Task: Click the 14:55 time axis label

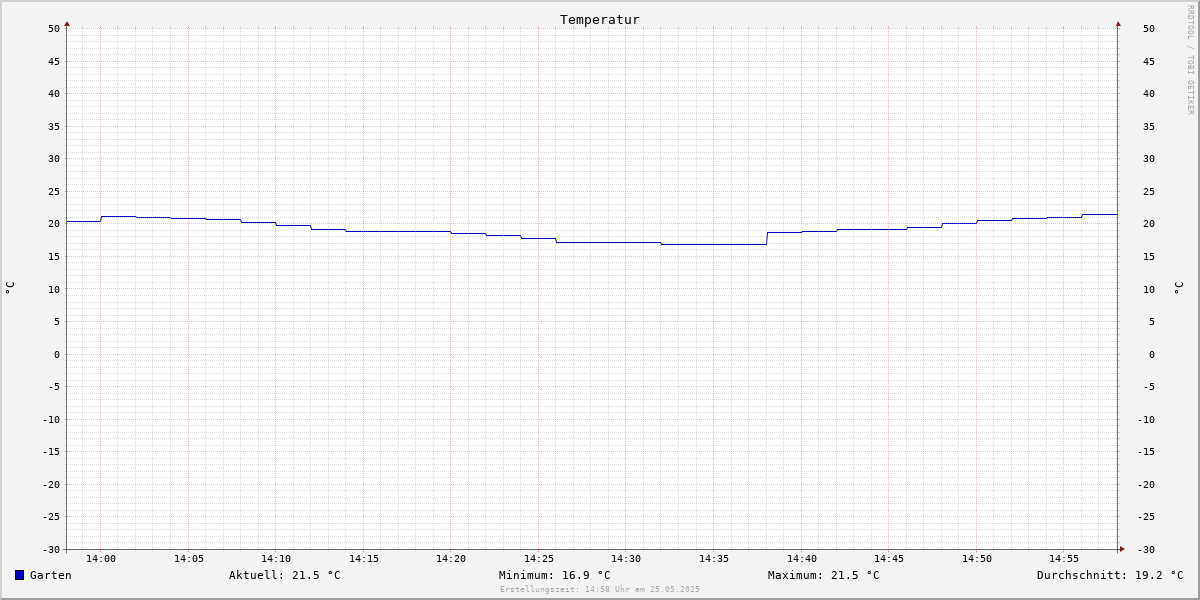Action: (1064, 559)
